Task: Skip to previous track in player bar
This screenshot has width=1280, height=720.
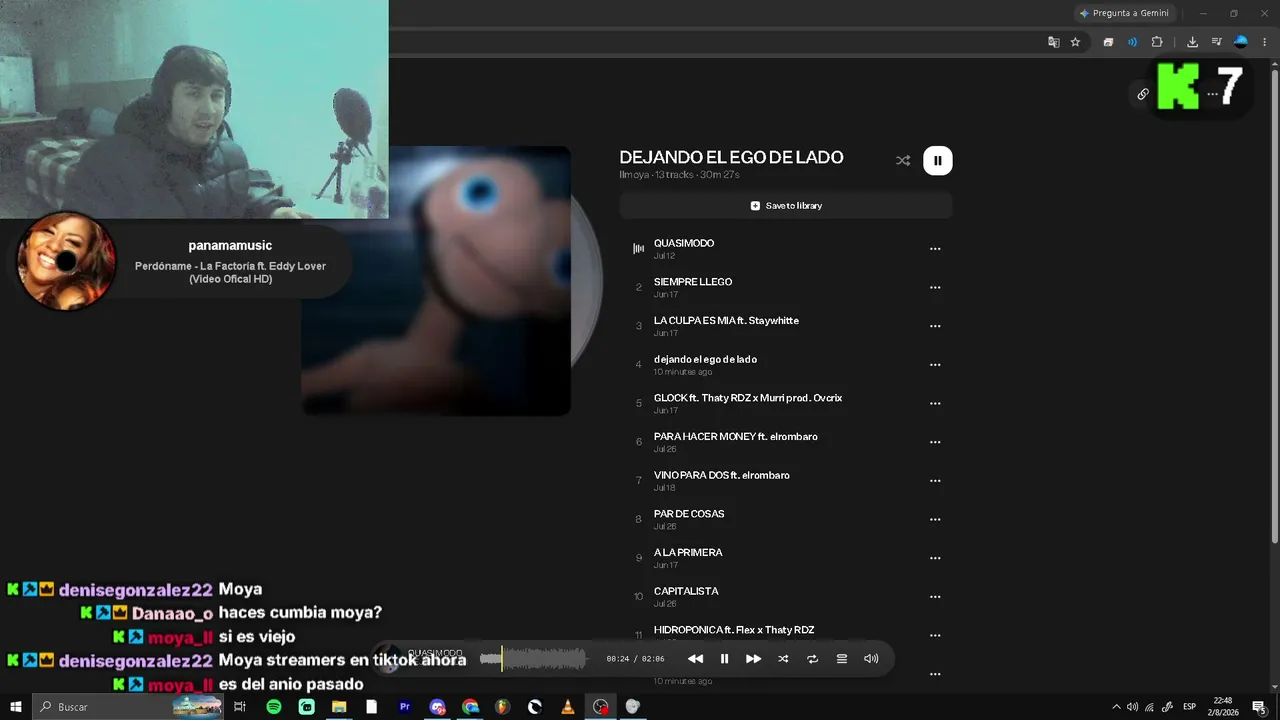Action: [x=695, y=659]
